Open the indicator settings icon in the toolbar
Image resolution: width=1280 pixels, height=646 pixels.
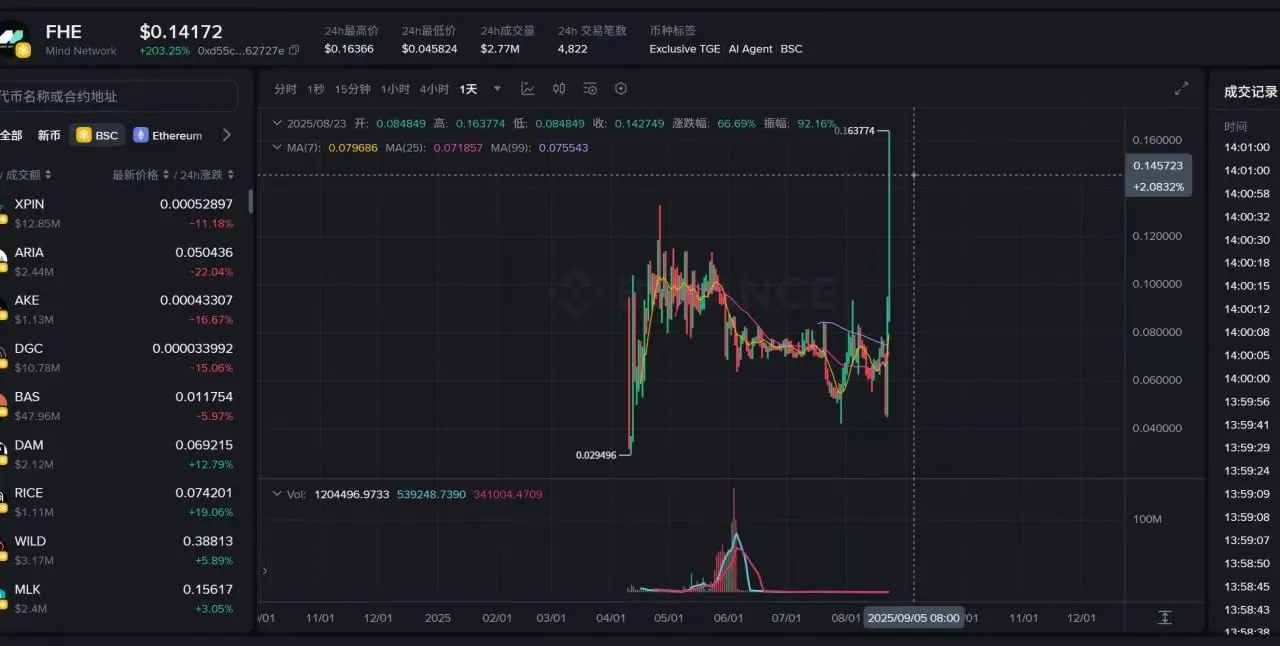[x=590, y=89]
